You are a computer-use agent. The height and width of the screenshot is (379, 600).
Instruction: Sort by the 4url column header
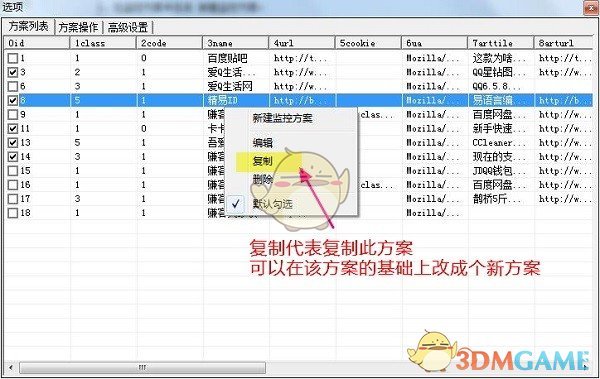pos(302,43)
